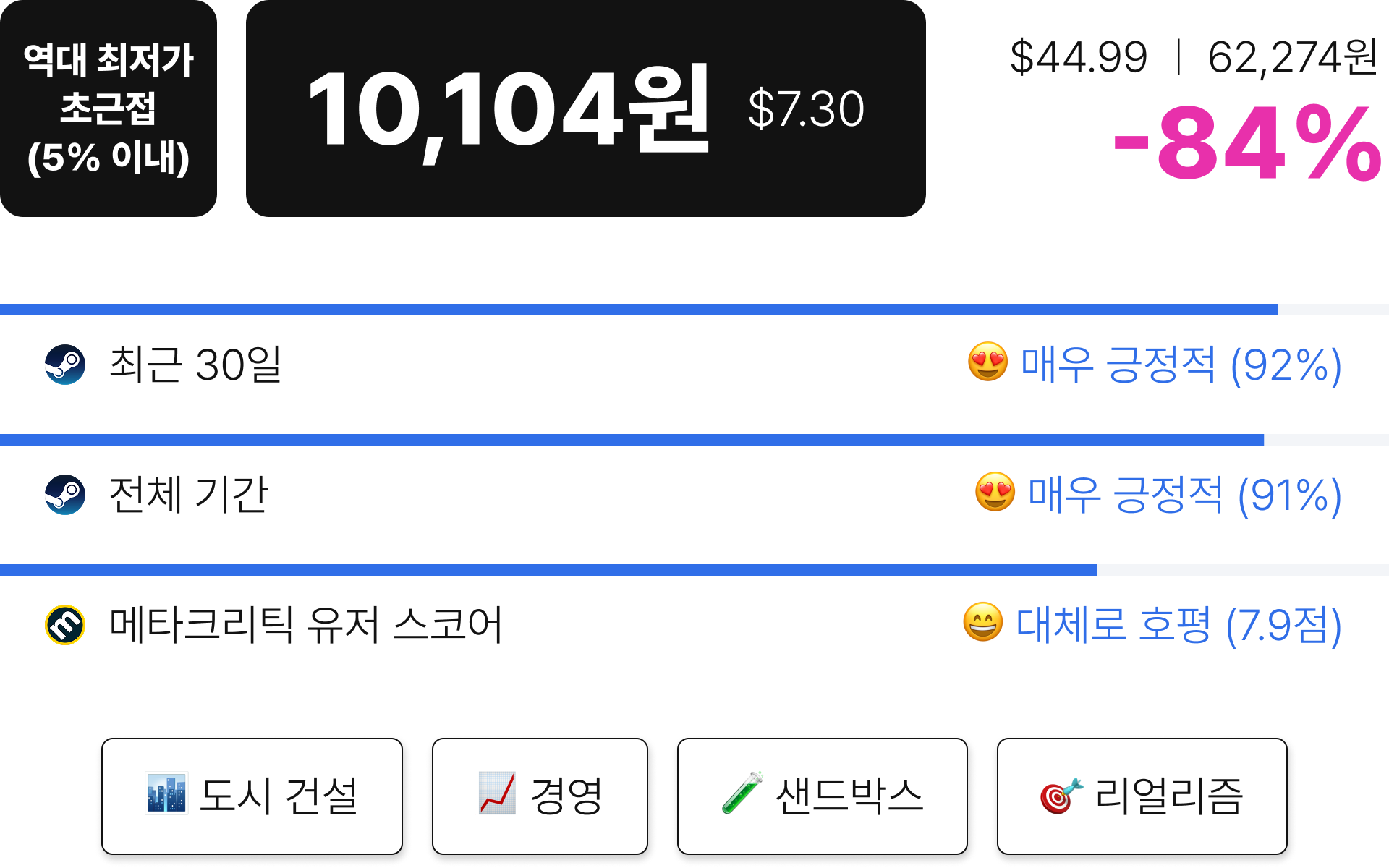Click the test tube icon in 샌드박스 tag

click(x=742, y=793)
